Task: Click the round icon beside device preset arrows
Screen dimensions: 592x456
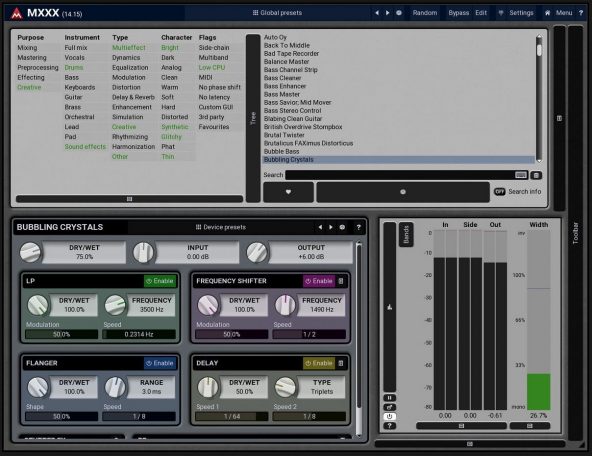Action: click(342, 227)
